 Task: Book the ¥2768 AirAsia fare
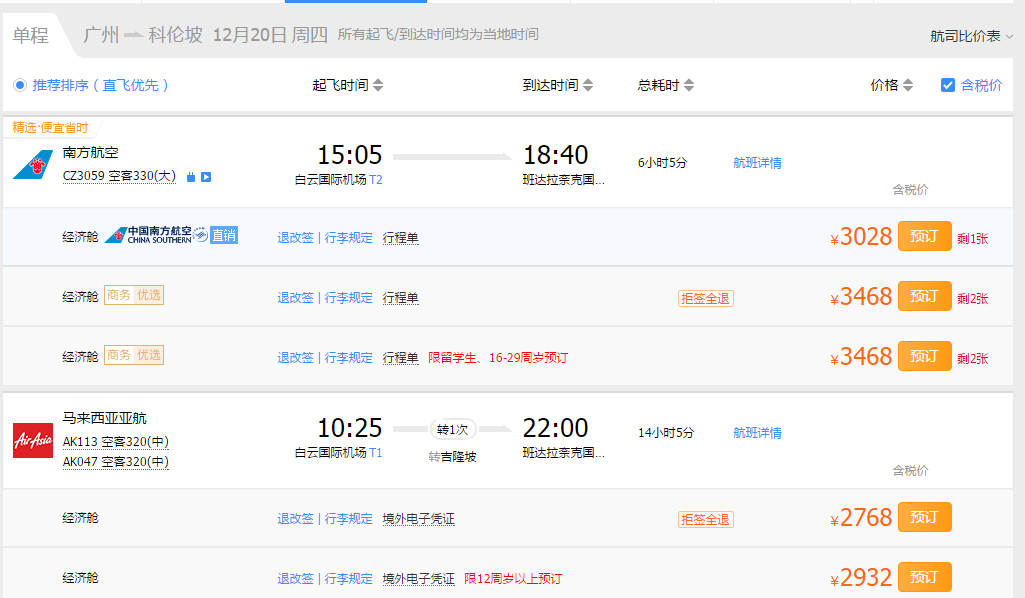click(924, 517)
